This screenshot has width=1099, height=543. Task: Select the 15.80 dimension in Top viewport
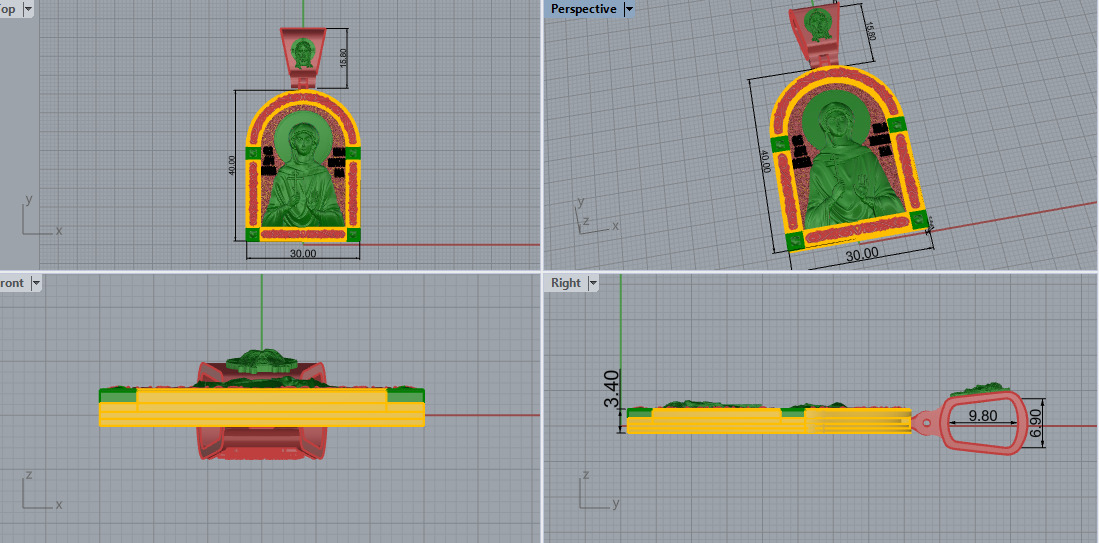click(343, 59)
